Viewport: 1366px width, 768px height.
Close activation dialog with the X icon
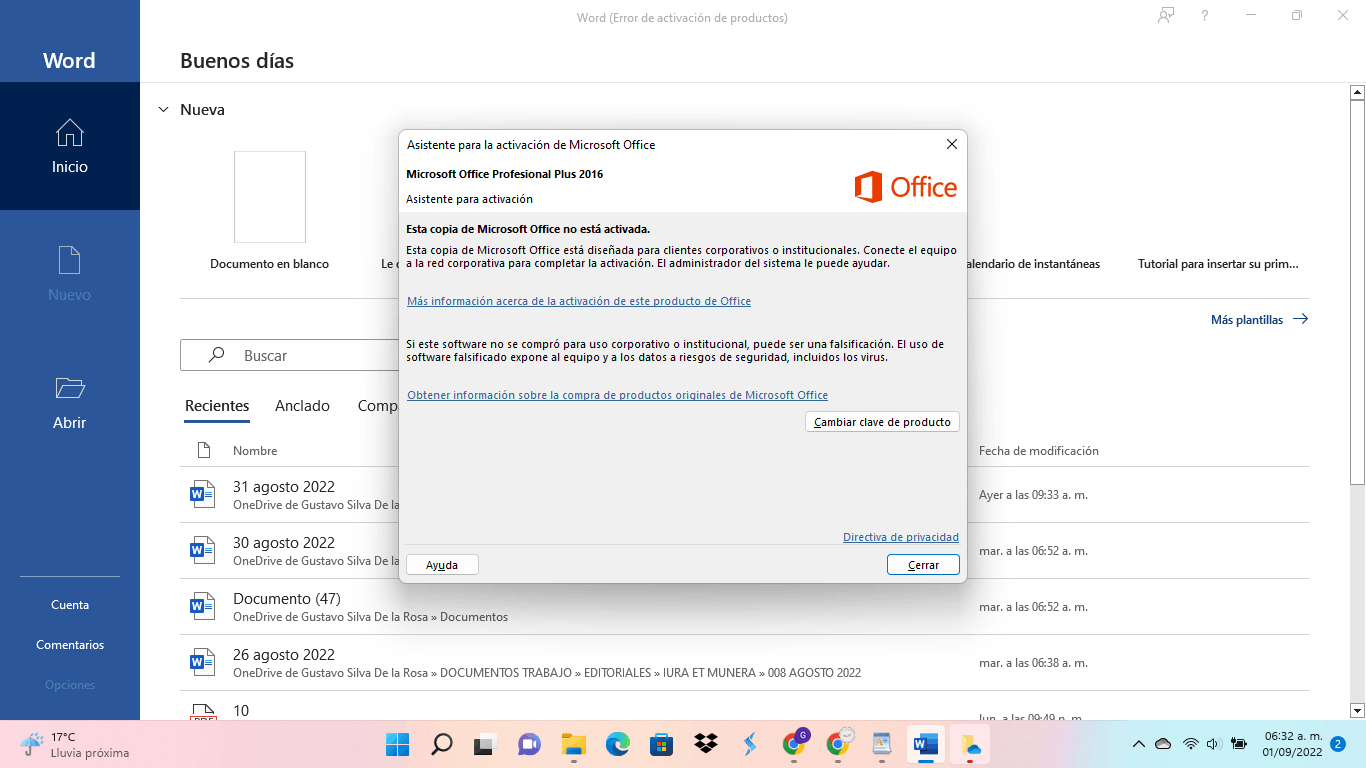[x=952, y=144]
